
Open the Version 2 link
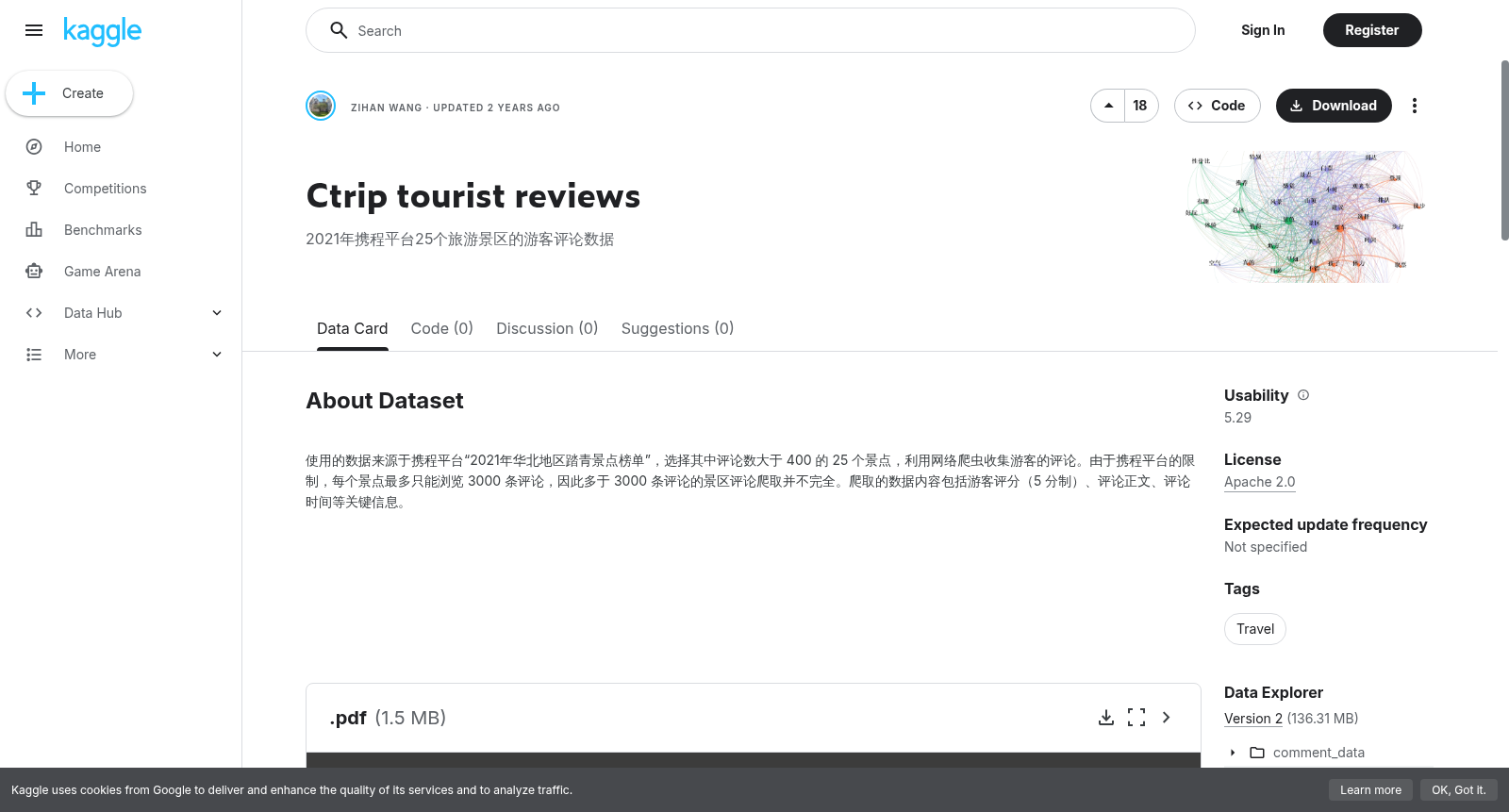click(x=1253, y=719)
